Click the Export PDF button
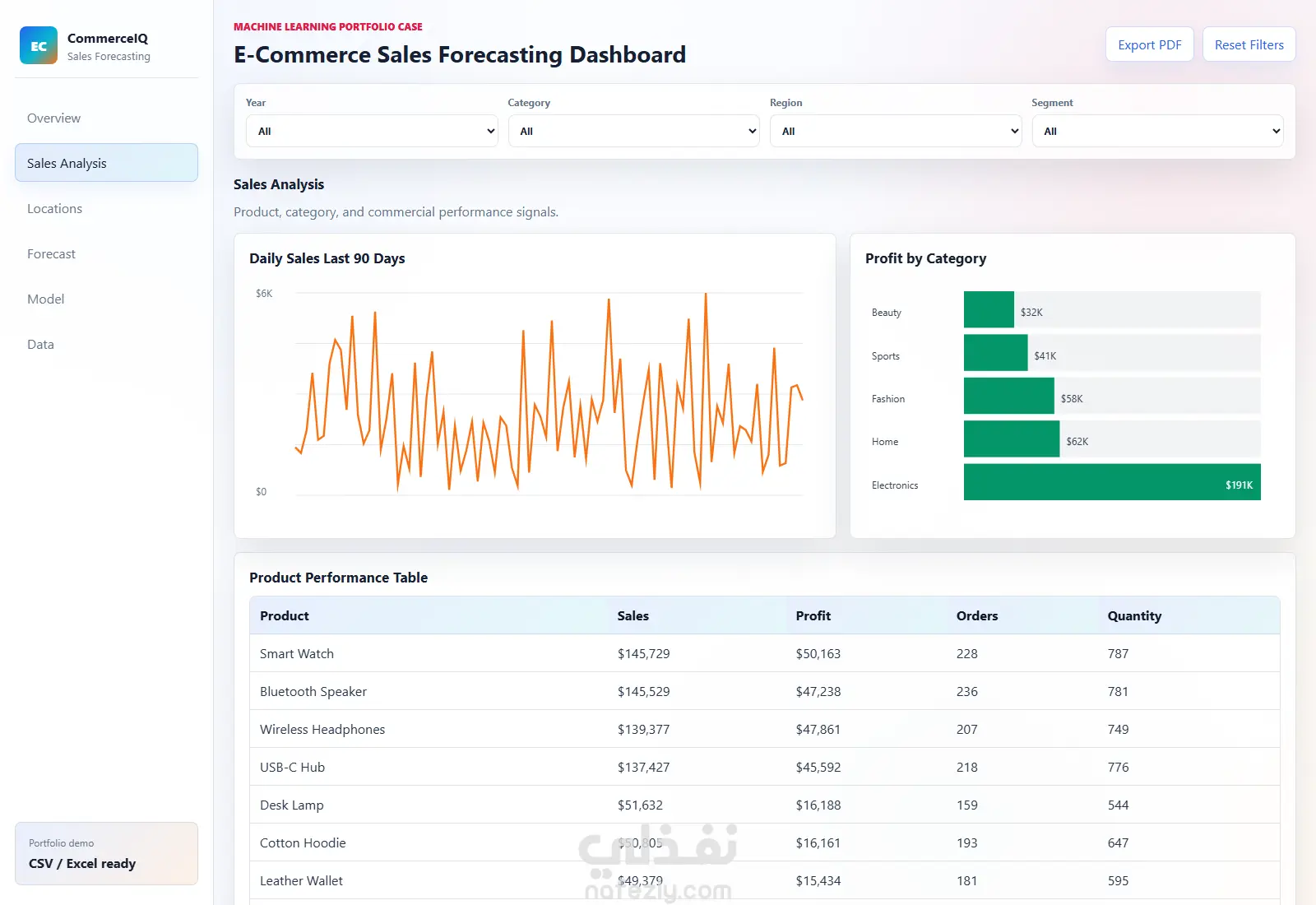Screen dimensions: 1316x905 click(1149, 44)
